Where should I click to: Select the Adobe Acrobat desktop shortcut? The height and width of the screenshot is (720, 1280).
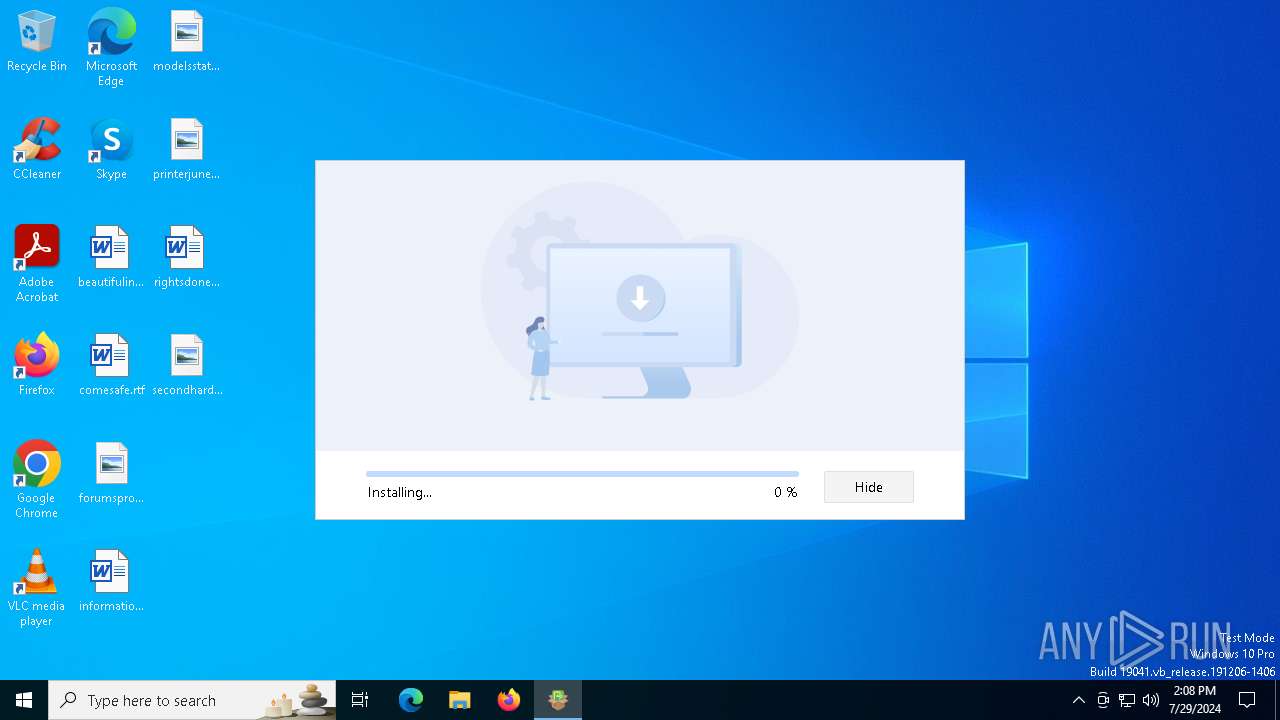click(37, 264)
